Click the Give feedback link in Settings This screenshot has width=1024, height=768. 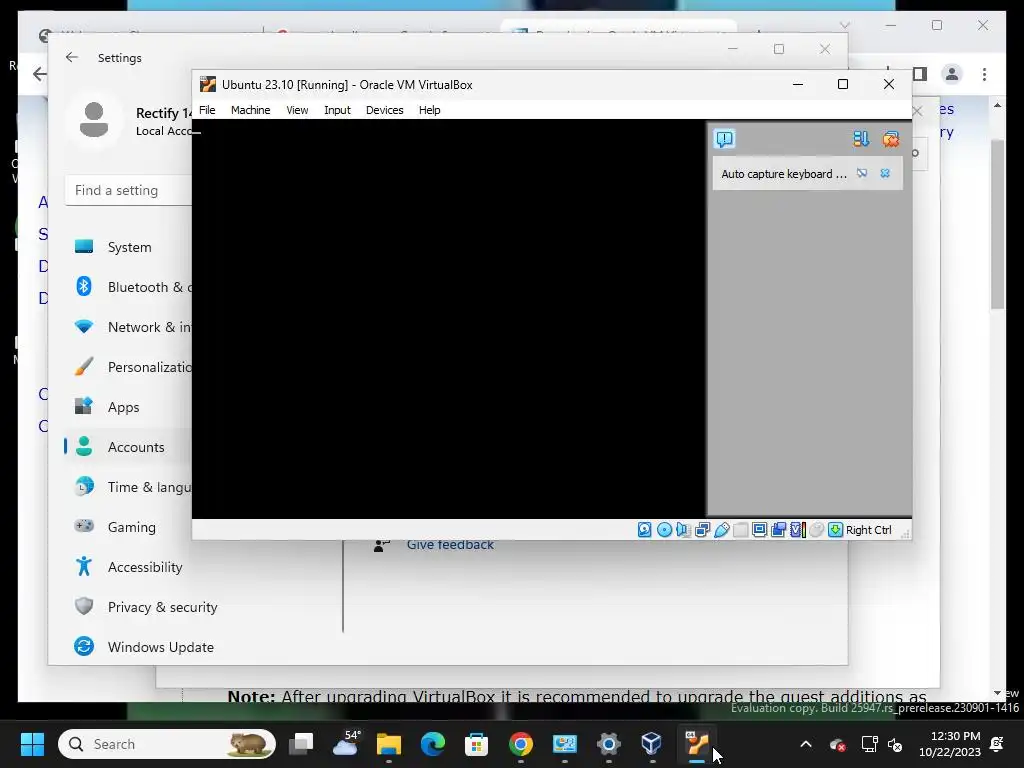450,545
